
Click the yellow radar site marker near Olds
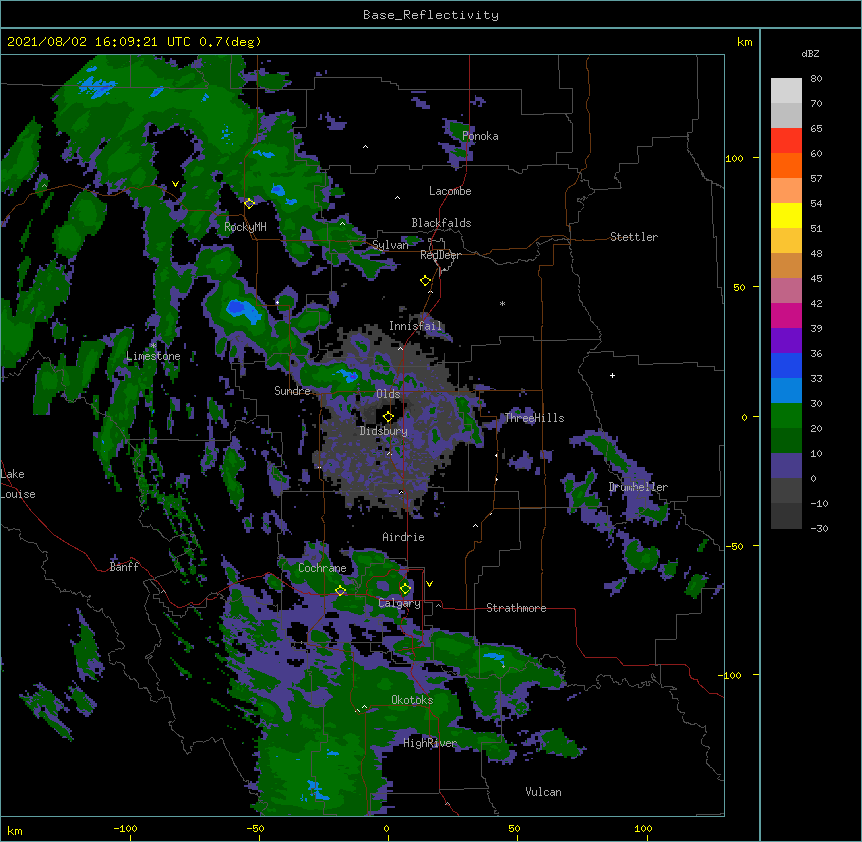[388, 416]
